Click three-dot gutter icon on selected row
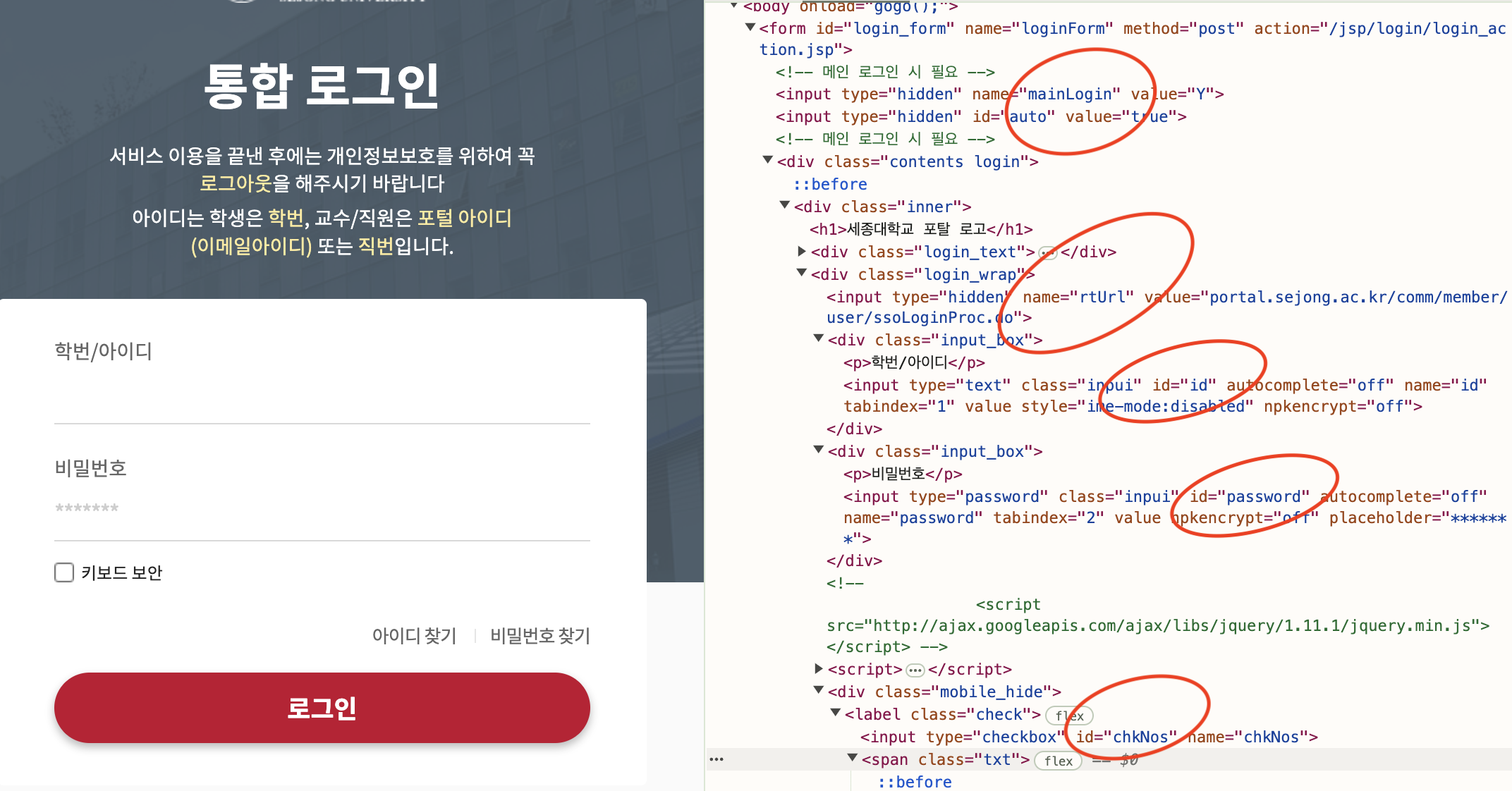Image resolution: width=1512 pixels, height=791 pixels. click(717, 759)
